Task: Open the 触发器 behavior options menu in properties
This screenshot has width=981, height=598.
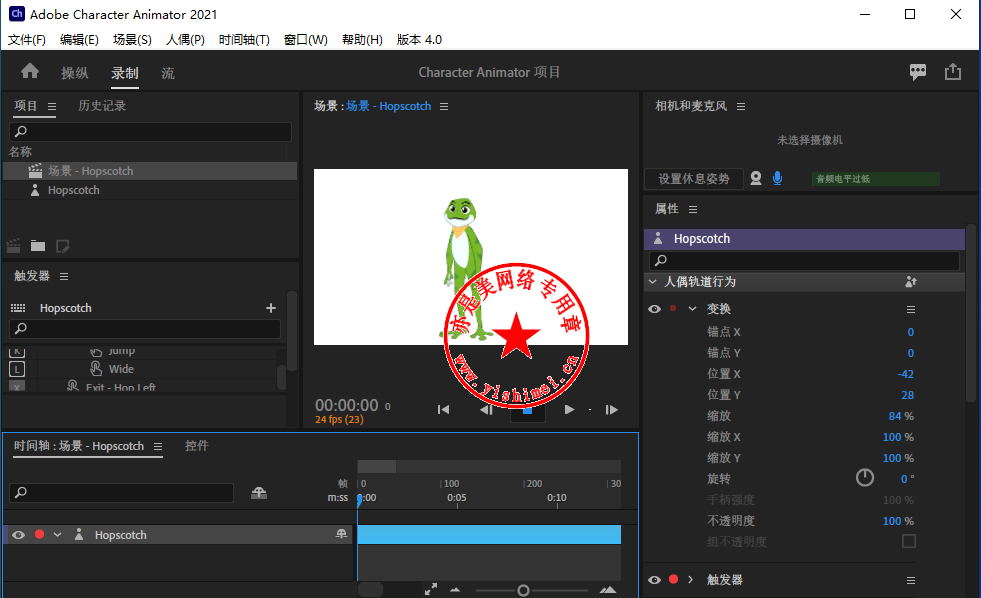Action: pyautogui.click(x=911, y=580)
